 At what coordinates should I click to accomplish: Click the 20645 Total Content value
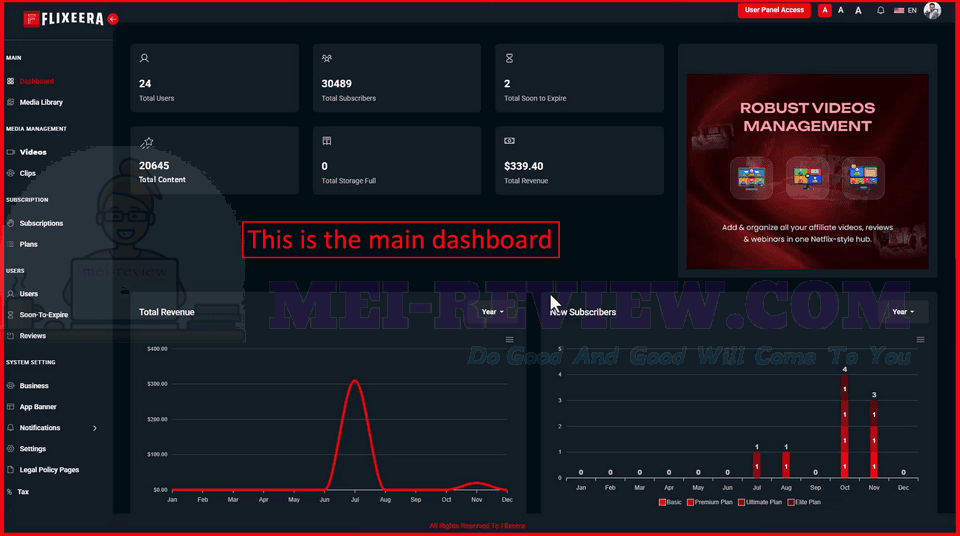[x=154, y=166]
